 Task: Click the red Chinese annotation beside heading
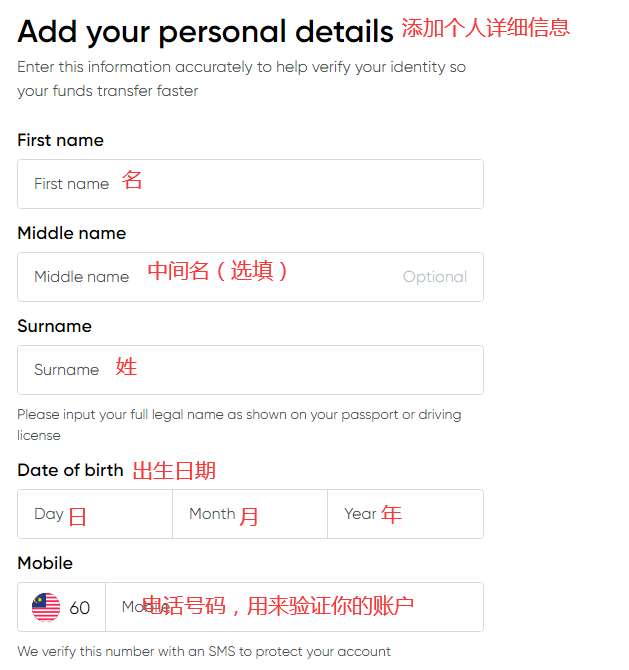click(485, 28)
